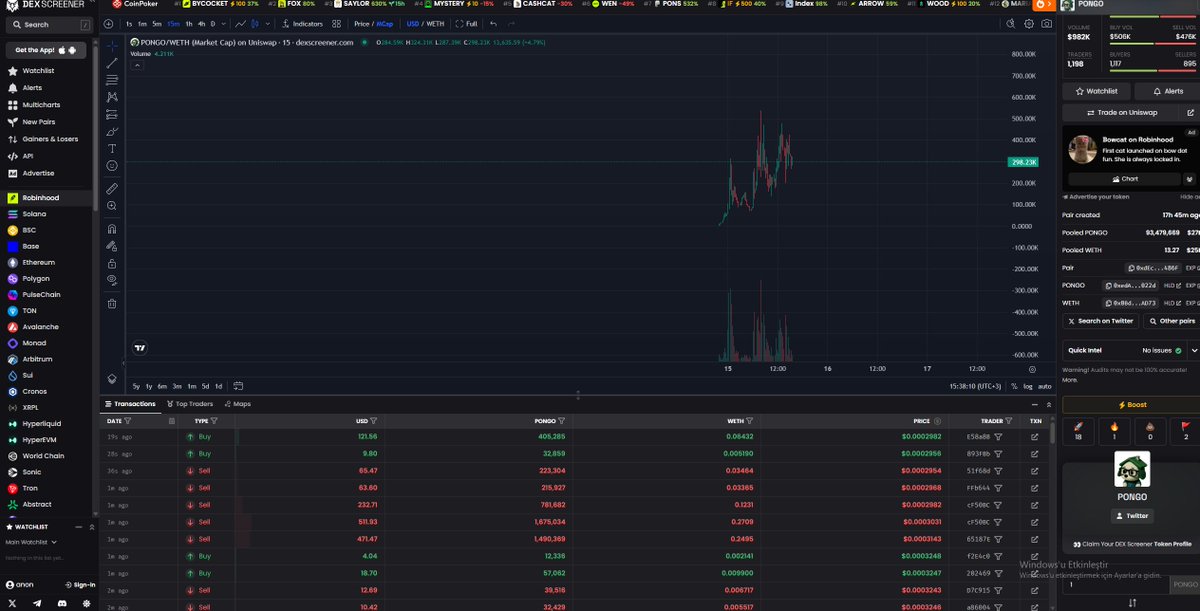Image resolution: width=1200 pixels, height=611 pixels.
Task: Toggle stay in drawing mode
Action: click(x=112, y=245)
